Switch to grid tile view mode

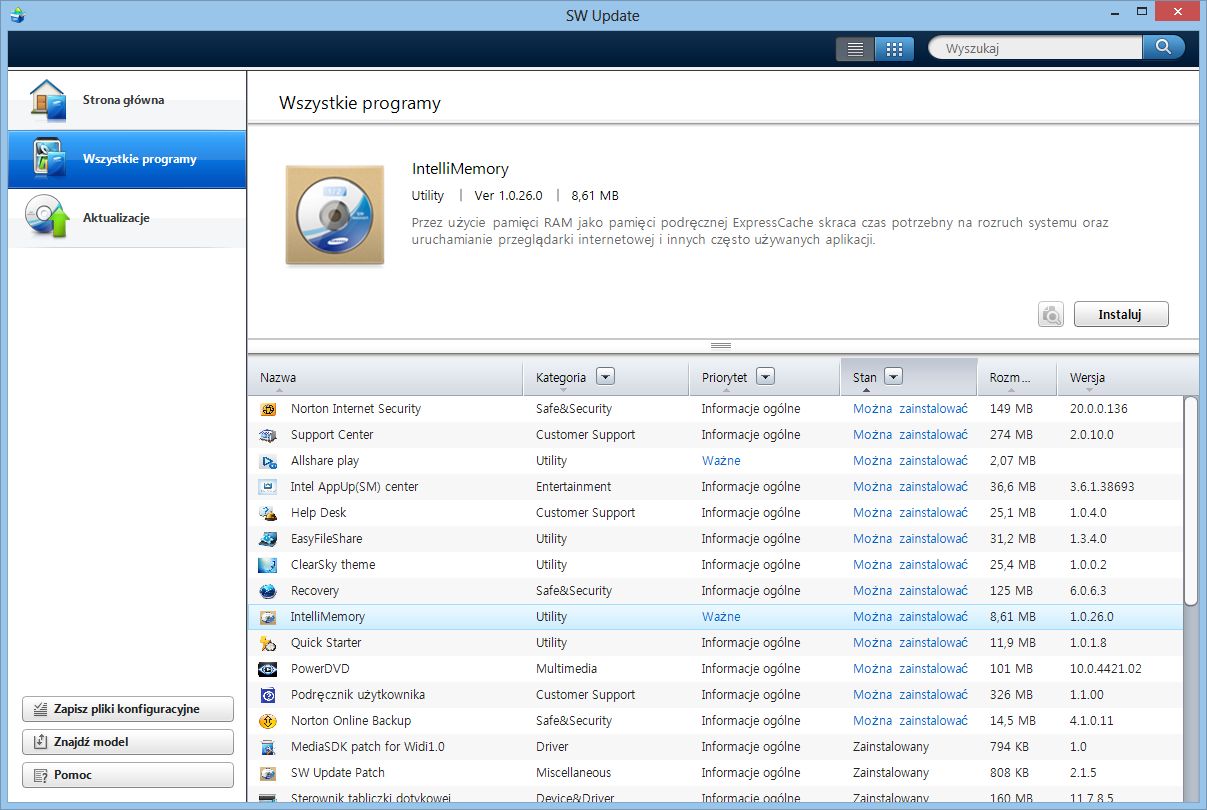[894, 49]
